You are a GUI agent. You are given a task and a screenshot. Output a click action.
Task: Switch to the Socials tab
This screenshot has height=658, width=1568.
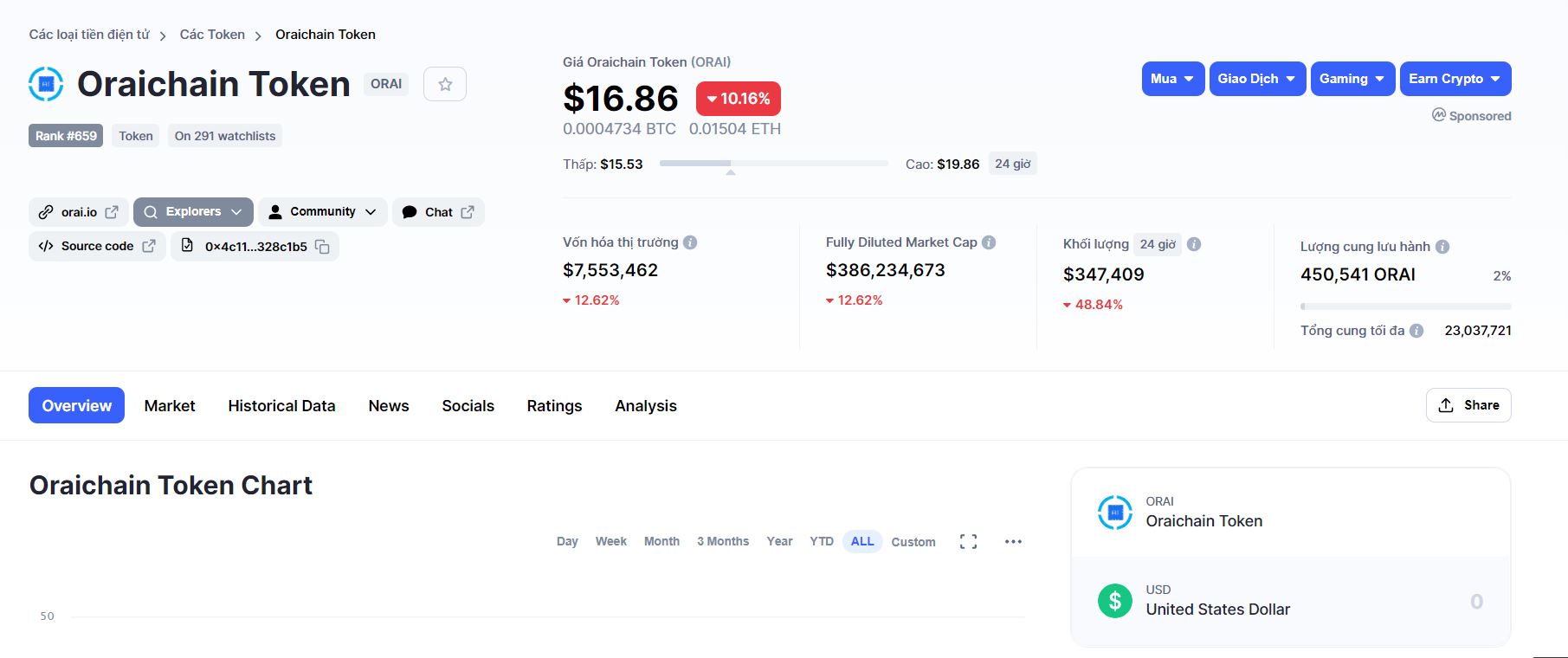click(x=468, y=405)
